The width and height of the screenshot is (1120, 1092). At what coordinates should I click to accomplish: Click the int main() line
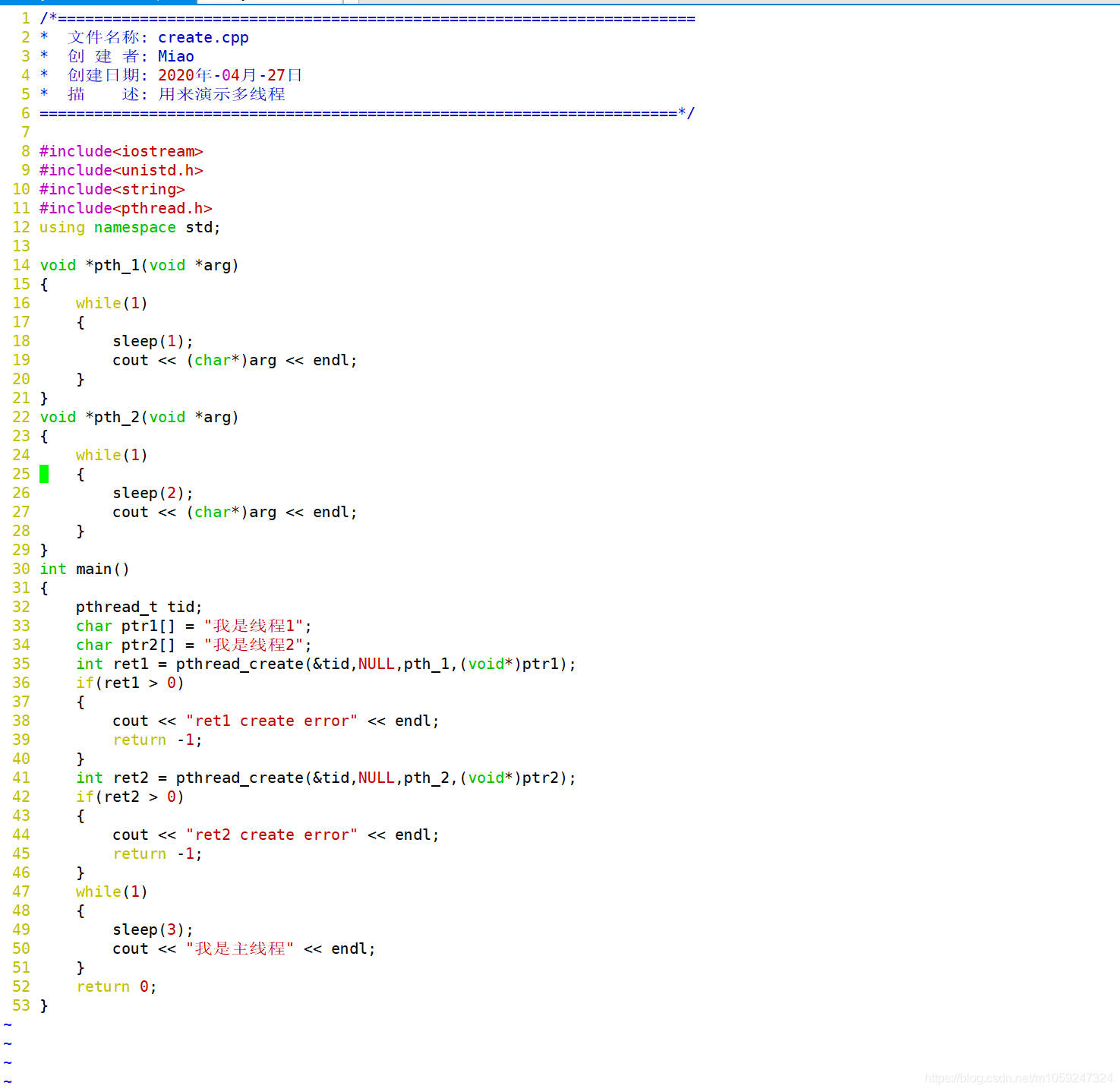(x=85, y=569)
